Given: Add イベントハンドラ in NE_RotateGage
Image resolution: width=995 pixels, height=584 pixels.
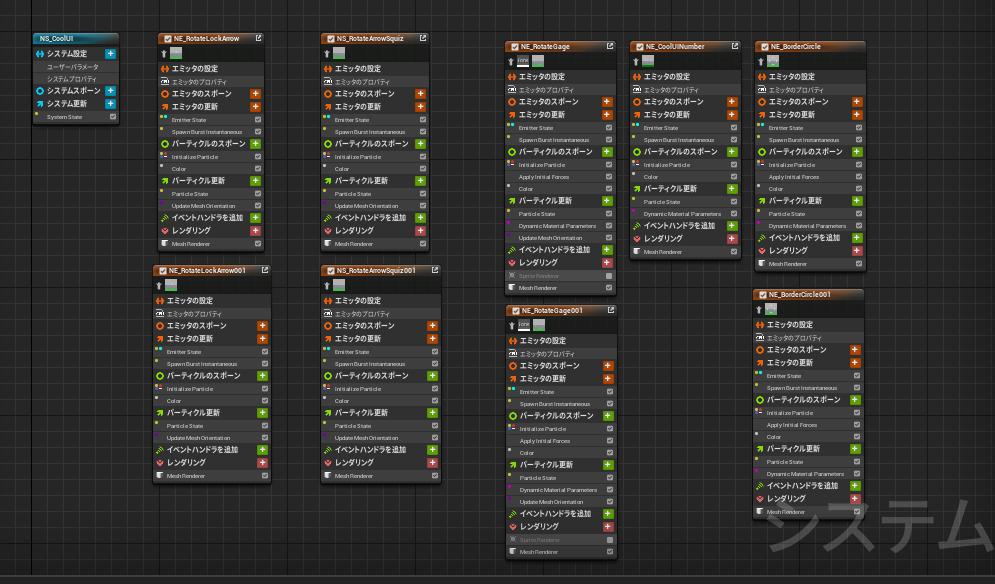Looking at the screenshot, I should [607, 250].
